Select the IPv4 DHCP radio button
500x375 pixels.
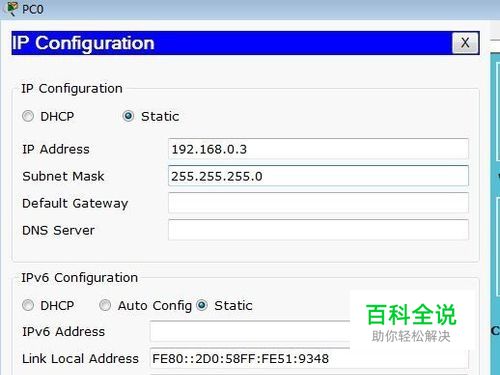(28, 116)
